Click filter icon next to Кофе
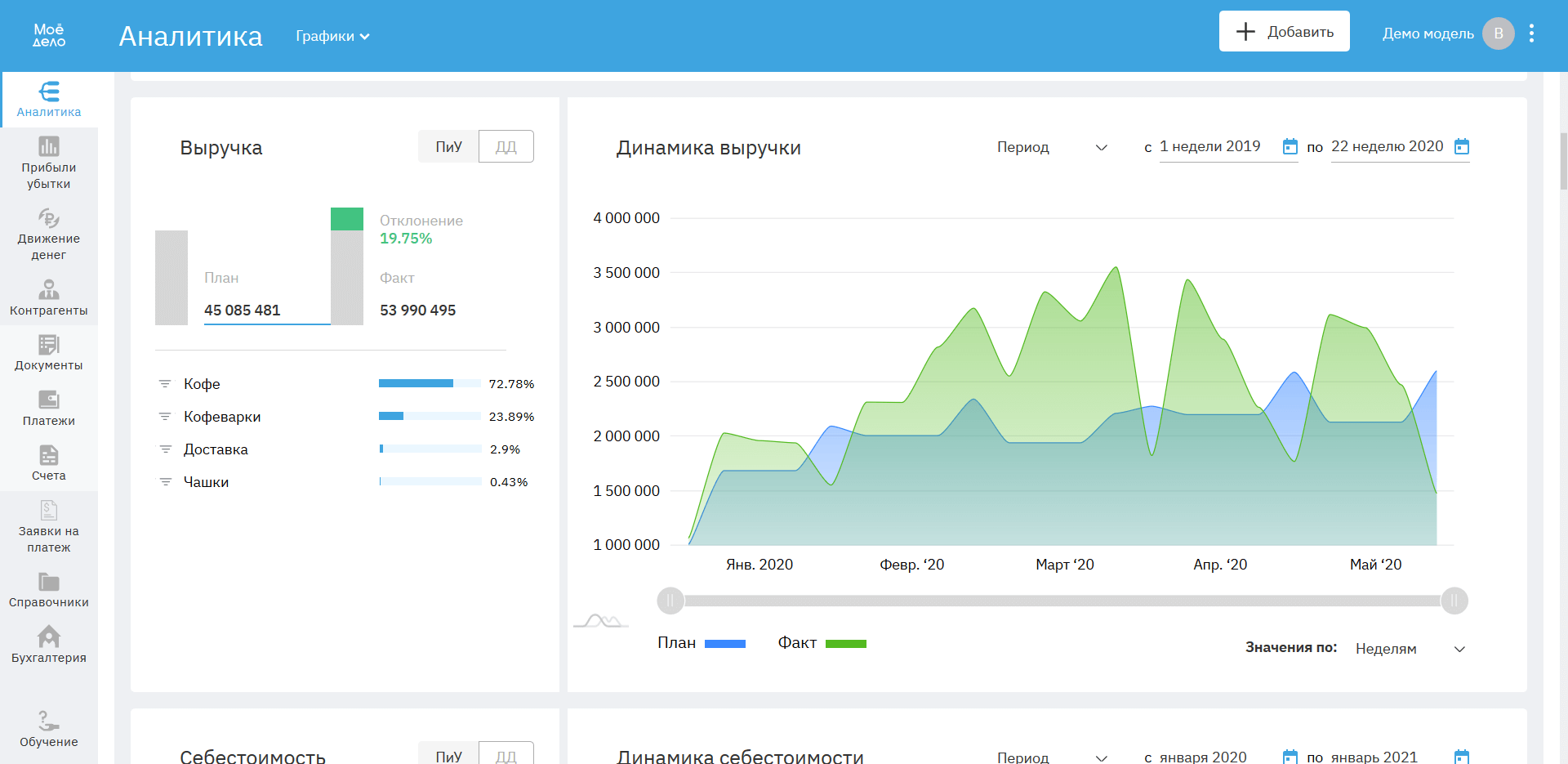This screenshot has width=1568, height=764. tap(165, 384)
